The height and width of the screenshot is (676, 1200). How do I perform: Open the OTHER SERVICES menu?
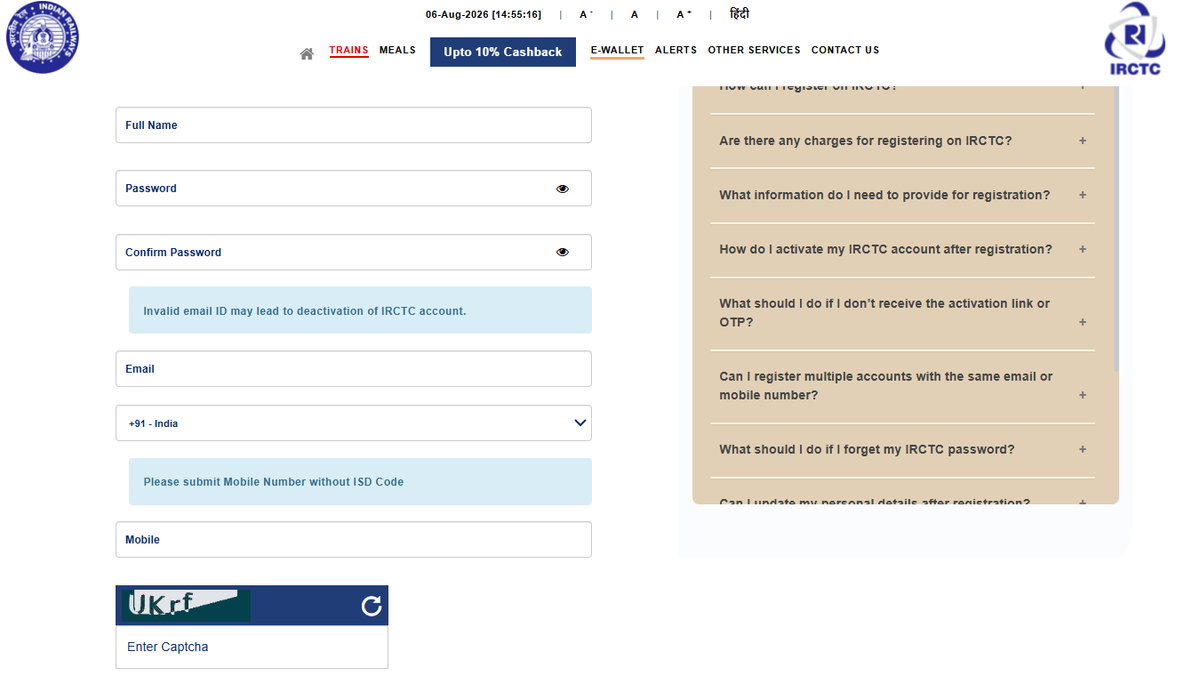(754, 50)
